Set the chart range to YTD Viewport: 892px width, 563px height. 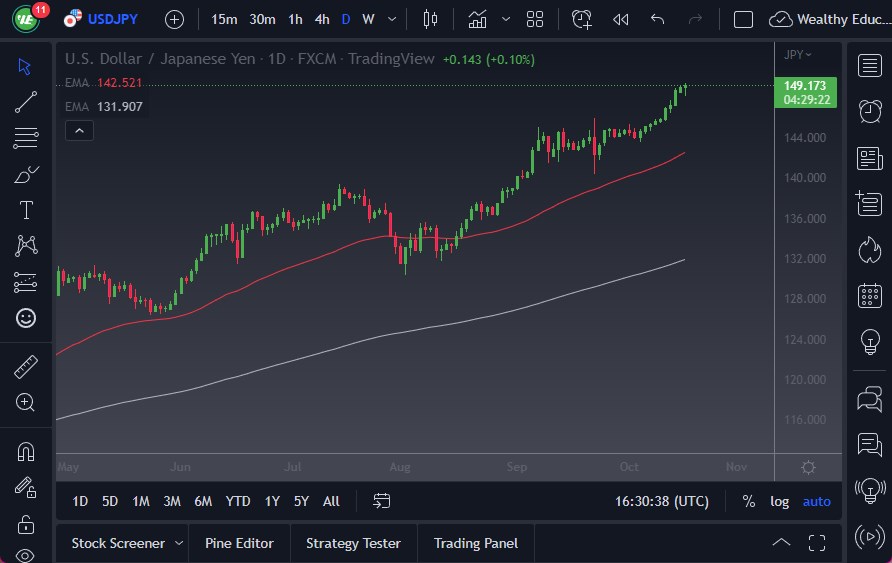(x=238, y=501)
